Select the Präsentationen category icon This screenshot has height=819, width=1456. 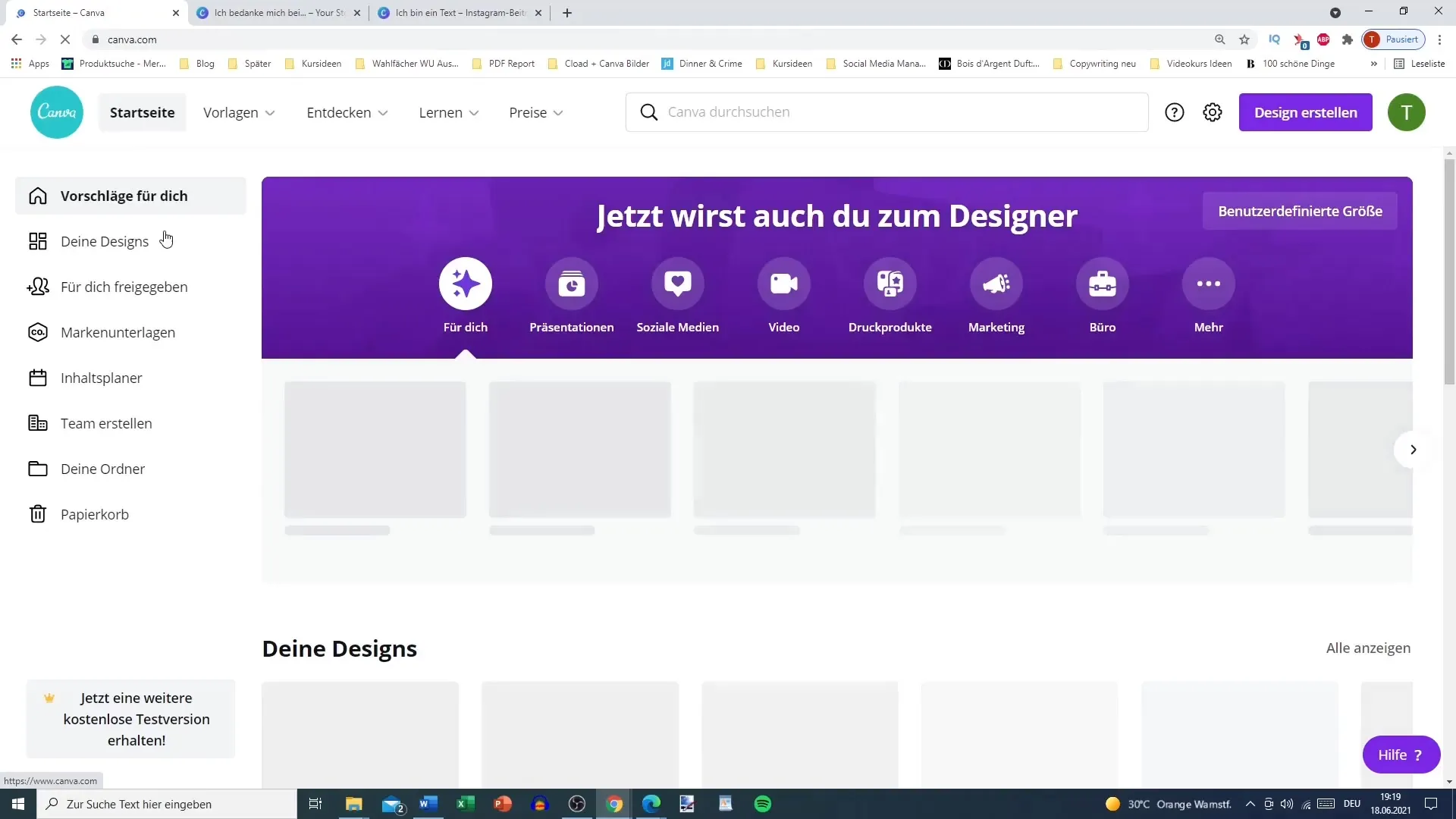point(572,284)
